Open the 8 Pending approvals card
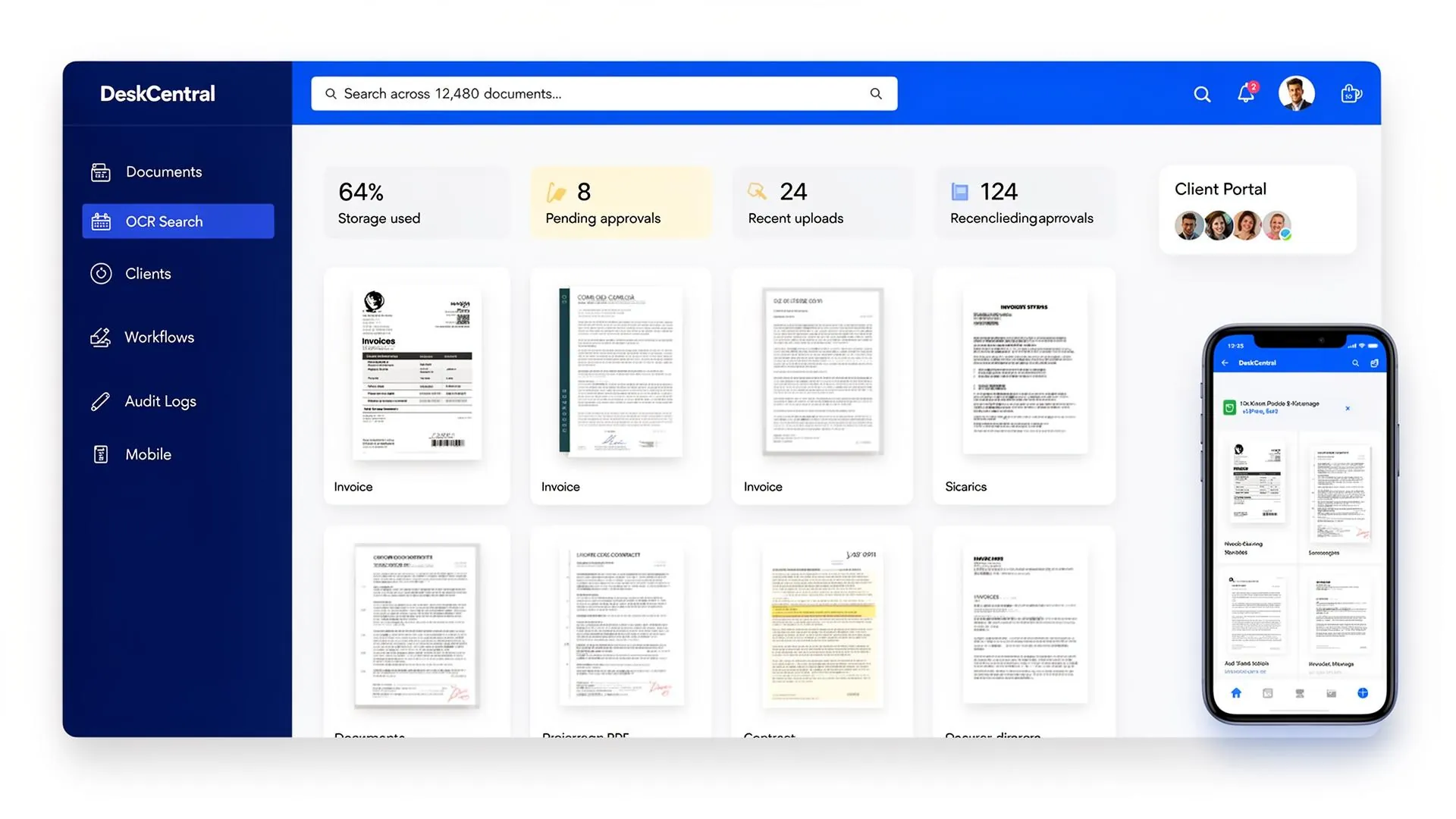 [x=620, y=203]
